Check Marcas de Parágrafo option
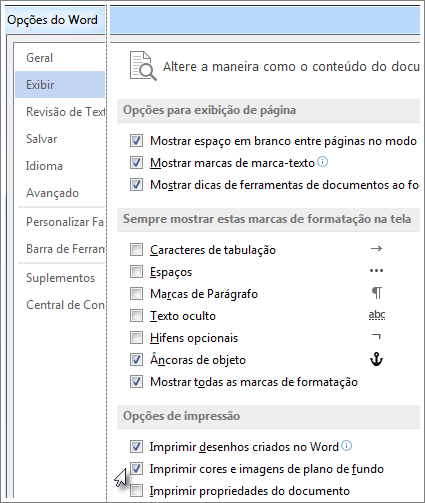Viewport: 425px width, 503px height. 136,294
